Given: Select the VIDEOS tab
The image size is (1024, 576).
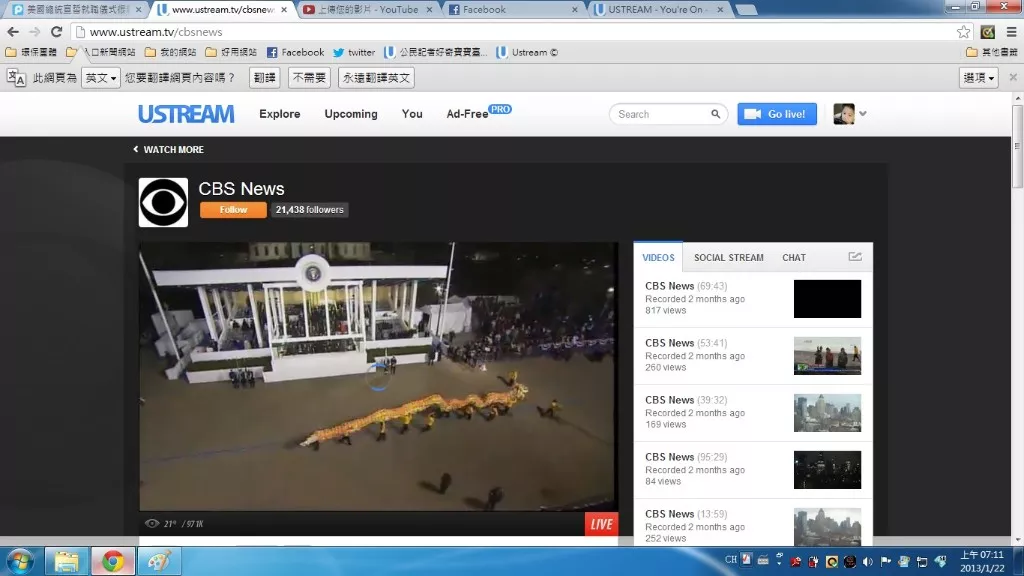Looking at the screenshot, I should (x=658, y=257).
